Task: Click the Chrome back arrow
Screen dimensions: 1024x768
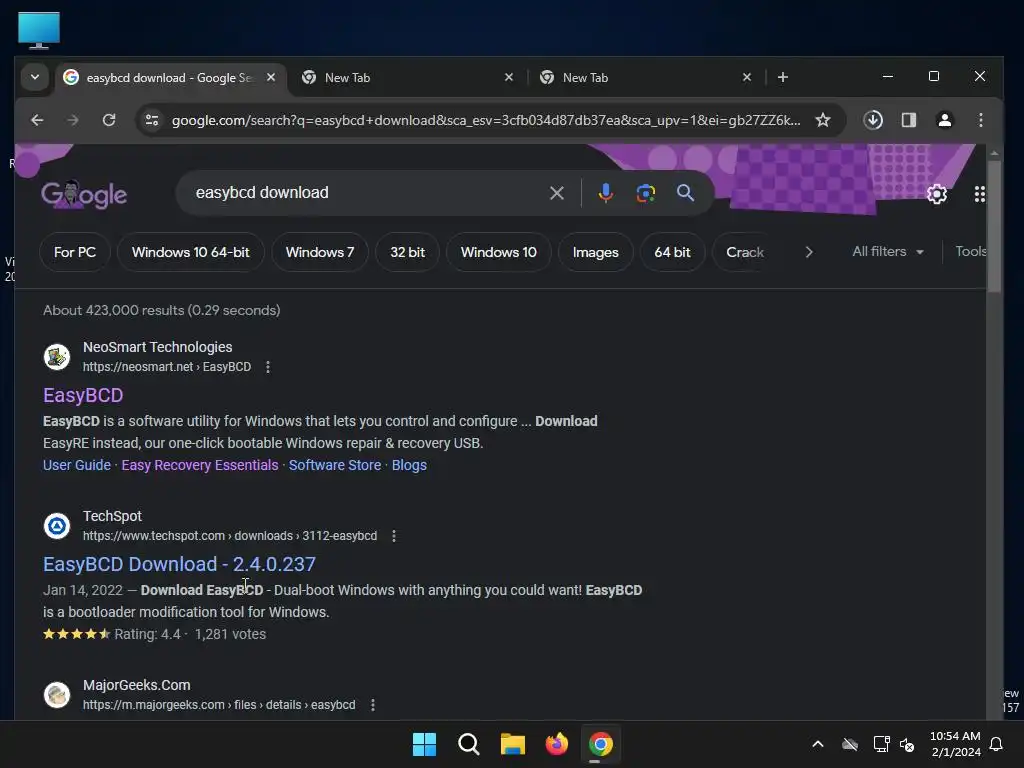Action: coord(37,120)
